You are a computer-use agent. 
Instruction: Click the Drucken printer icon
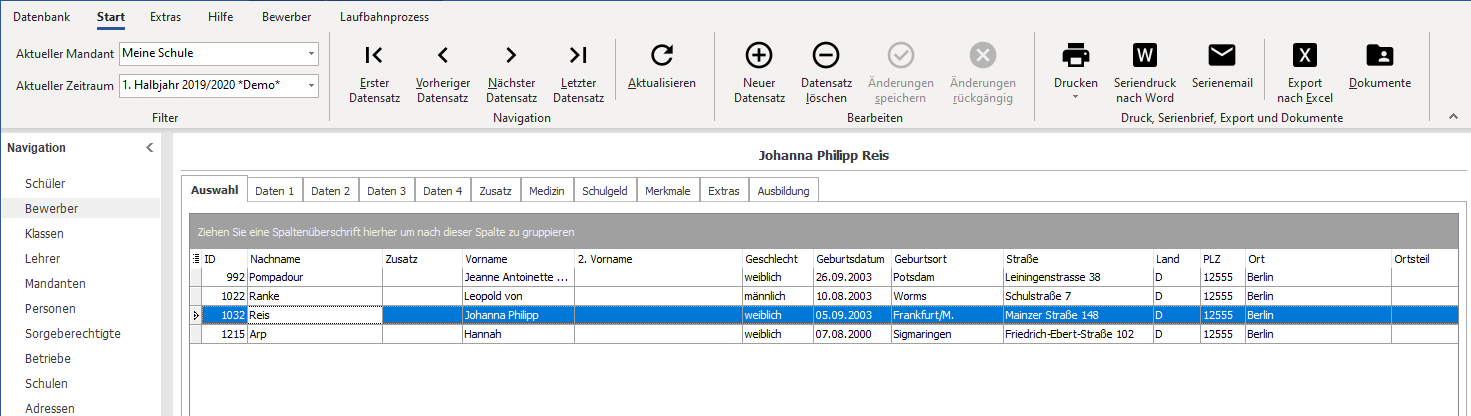(1076, 55)
